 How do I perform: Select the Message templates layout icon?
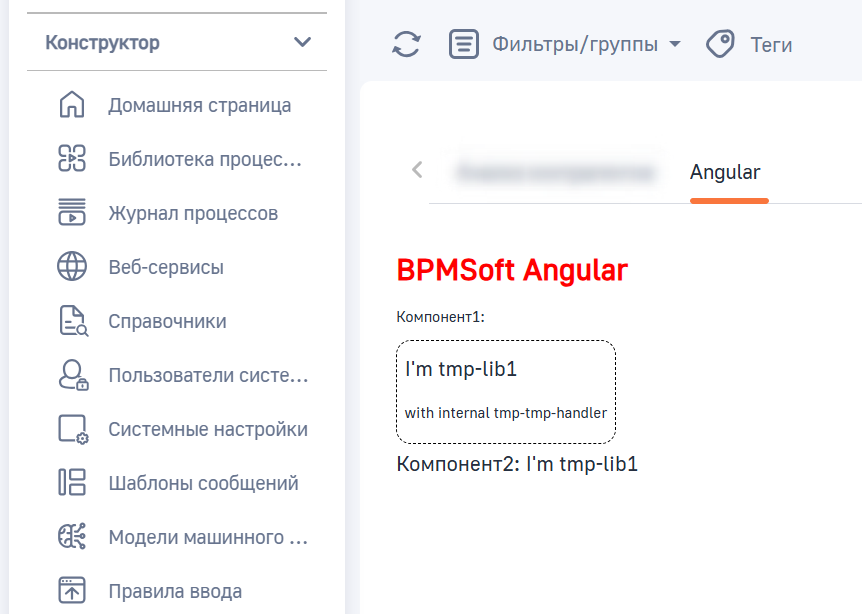(x=72, y=483)
